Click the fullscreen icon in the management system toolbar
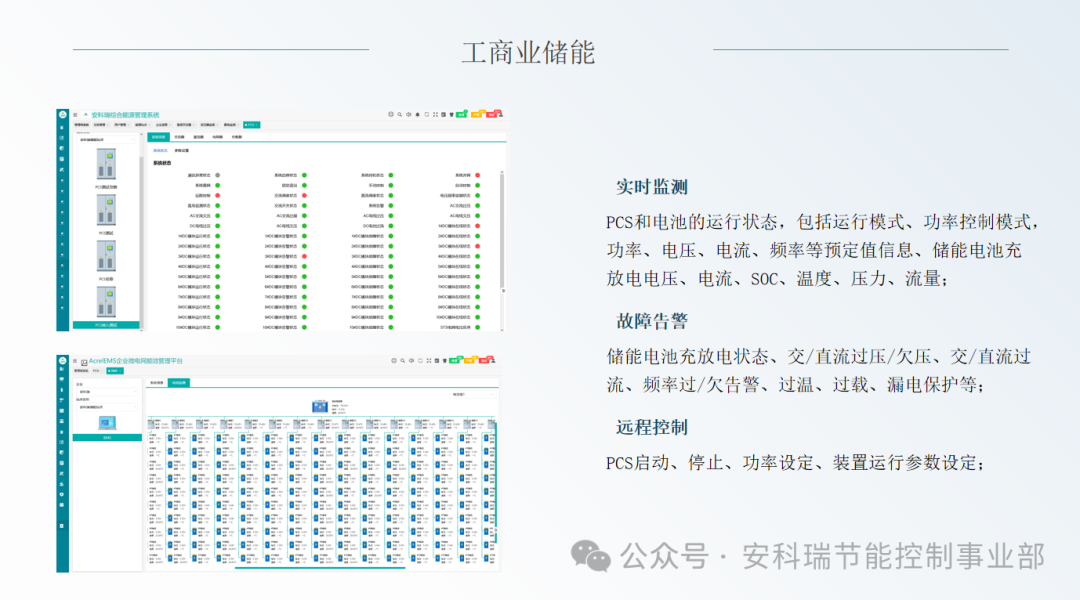 pos(435,114)
